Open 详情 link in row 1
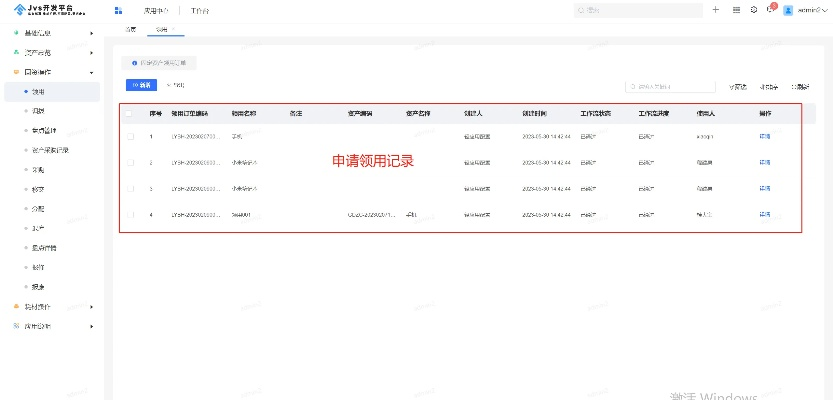 [x=765, y=137]
